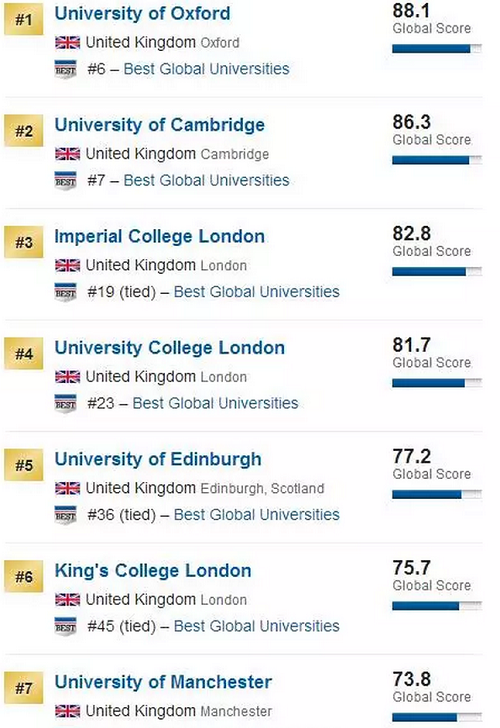The width and height of the screenshot is (500, 728).
Task: Open University of Oxford page
Action: pos(142,13)
